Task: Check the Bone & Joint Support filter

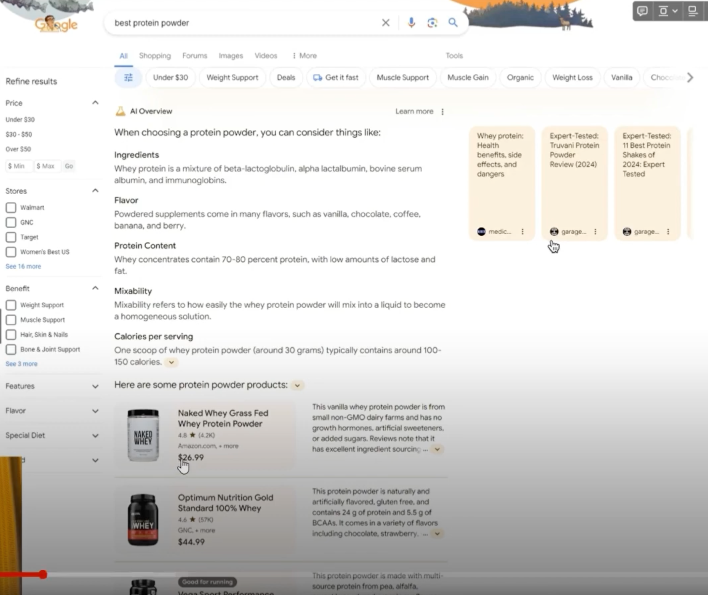Action: tap(11, 349)
